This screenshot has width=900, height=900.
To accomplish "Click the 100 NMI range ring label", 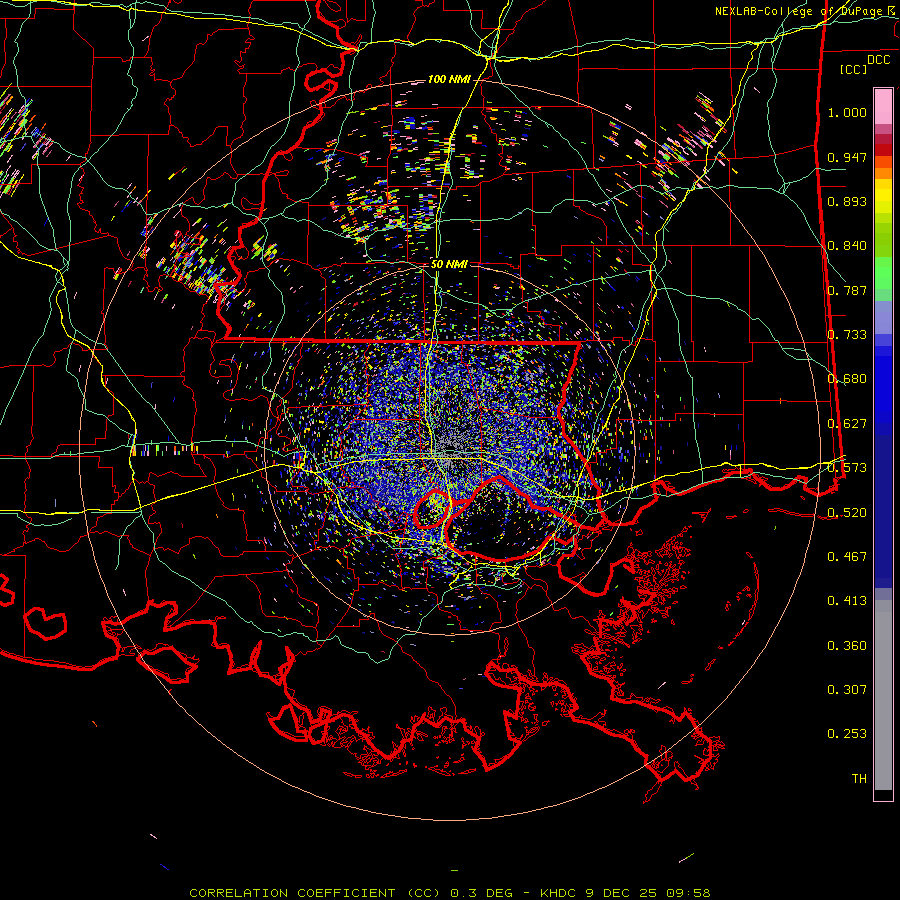I will pos(448,79).
